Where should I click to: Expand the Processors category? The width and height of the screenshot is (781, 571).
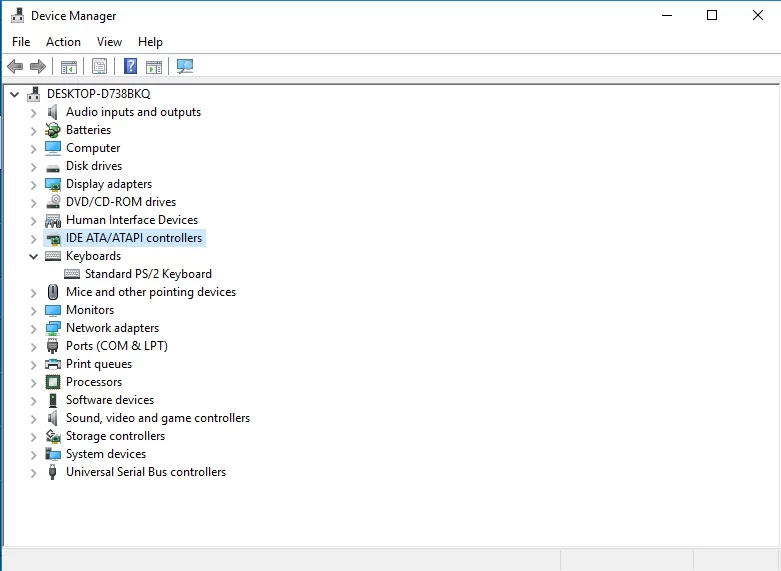tap(34, 382)
